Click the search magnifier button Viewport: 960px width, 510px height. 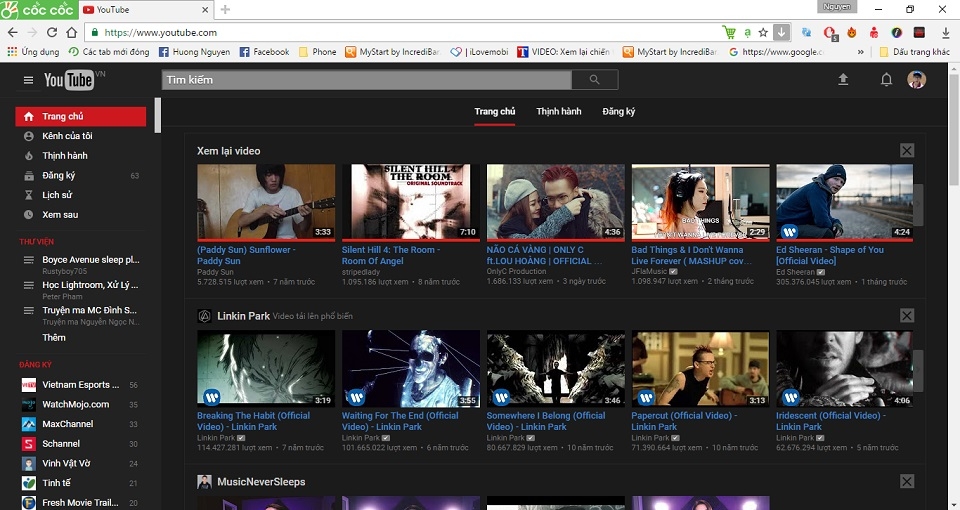594,80
